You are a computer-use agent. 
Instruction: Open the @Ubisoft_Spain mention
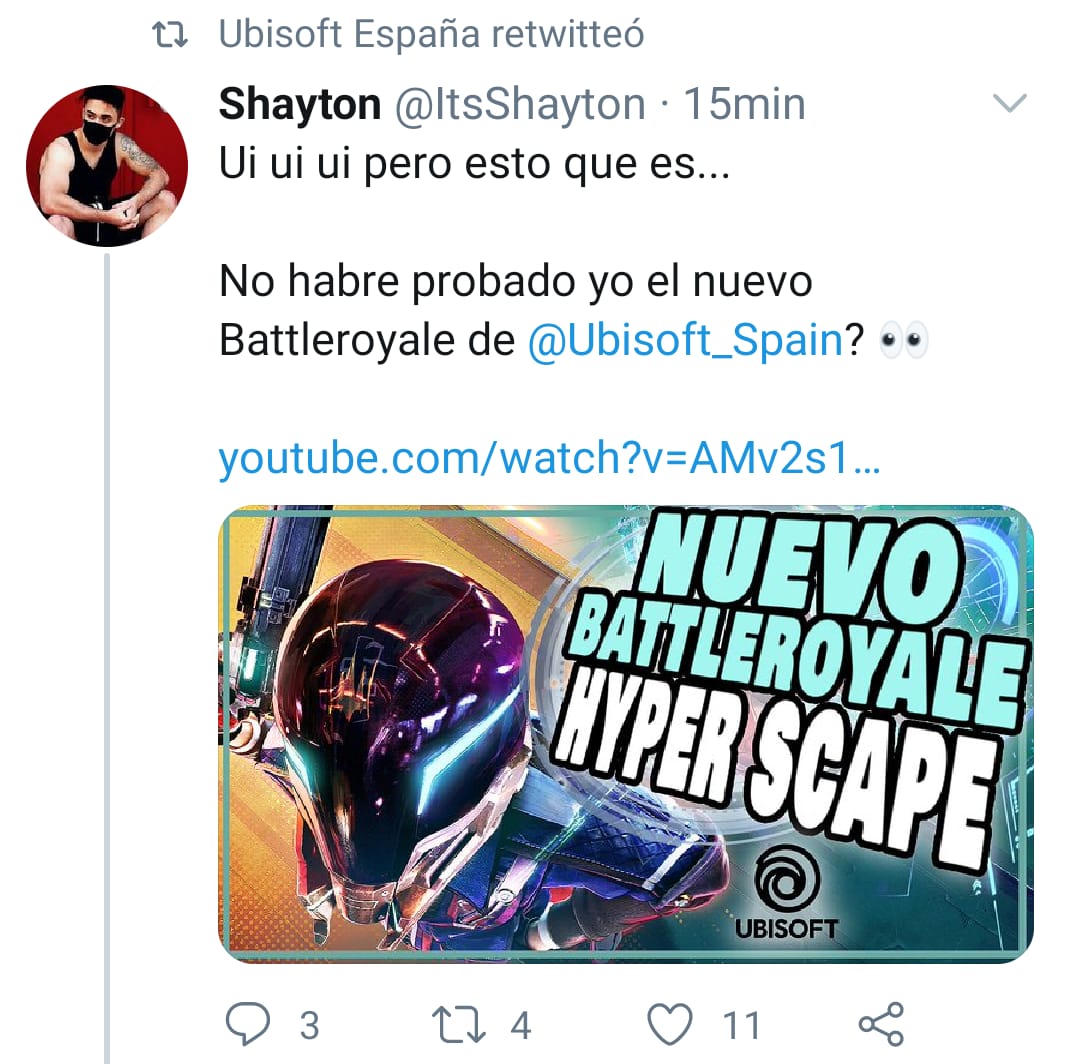click(x=686, y=339)
